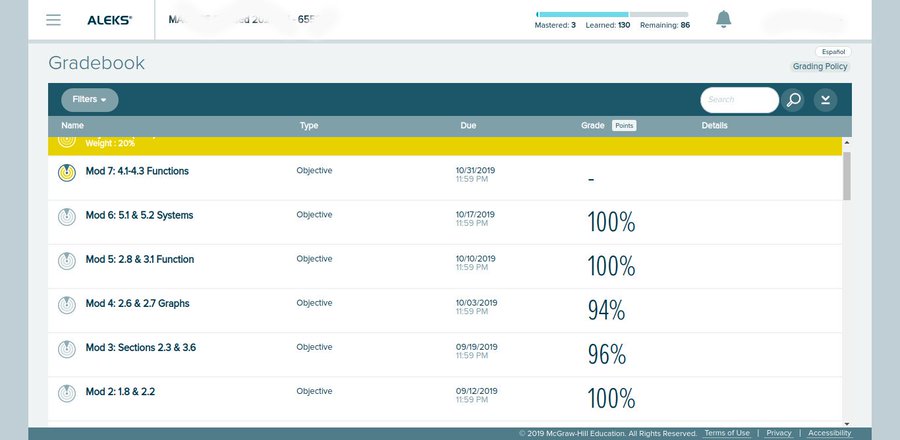Click the Weight : 20% label
The height and width of the screenshot is (440, 900).
[110, 143]
